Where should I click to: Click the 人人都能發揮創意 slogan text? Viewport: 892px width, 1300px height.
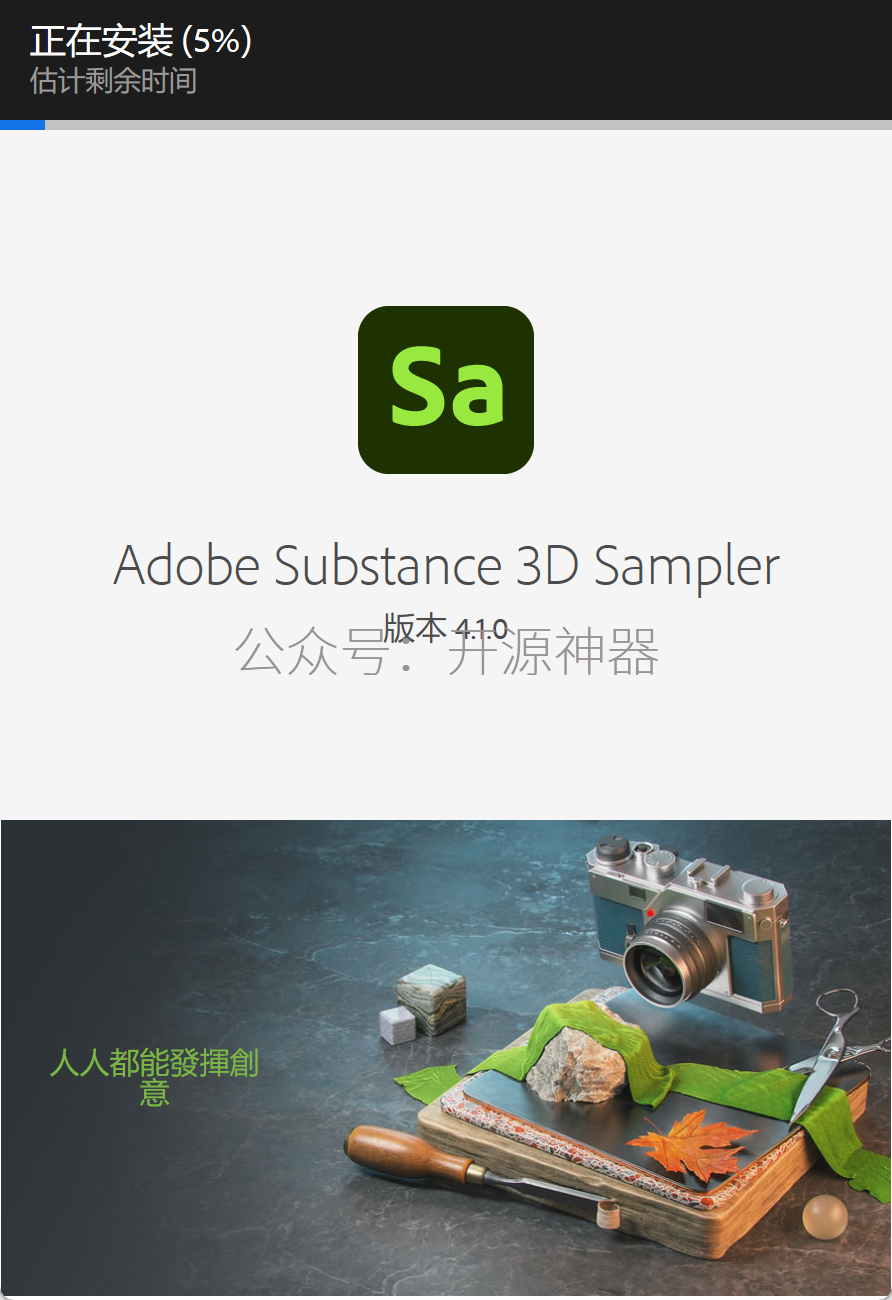coord(154,1077)
